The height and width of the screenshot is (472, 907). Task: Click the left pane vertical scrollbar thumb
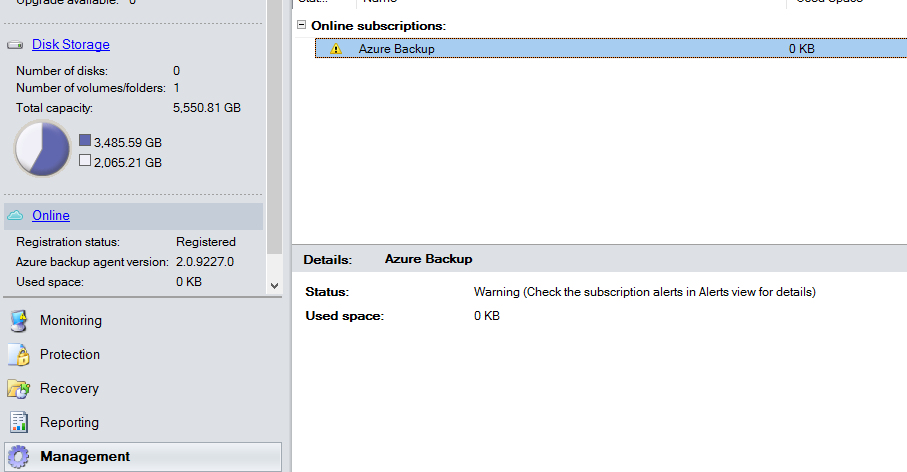[x=274, y=127]
